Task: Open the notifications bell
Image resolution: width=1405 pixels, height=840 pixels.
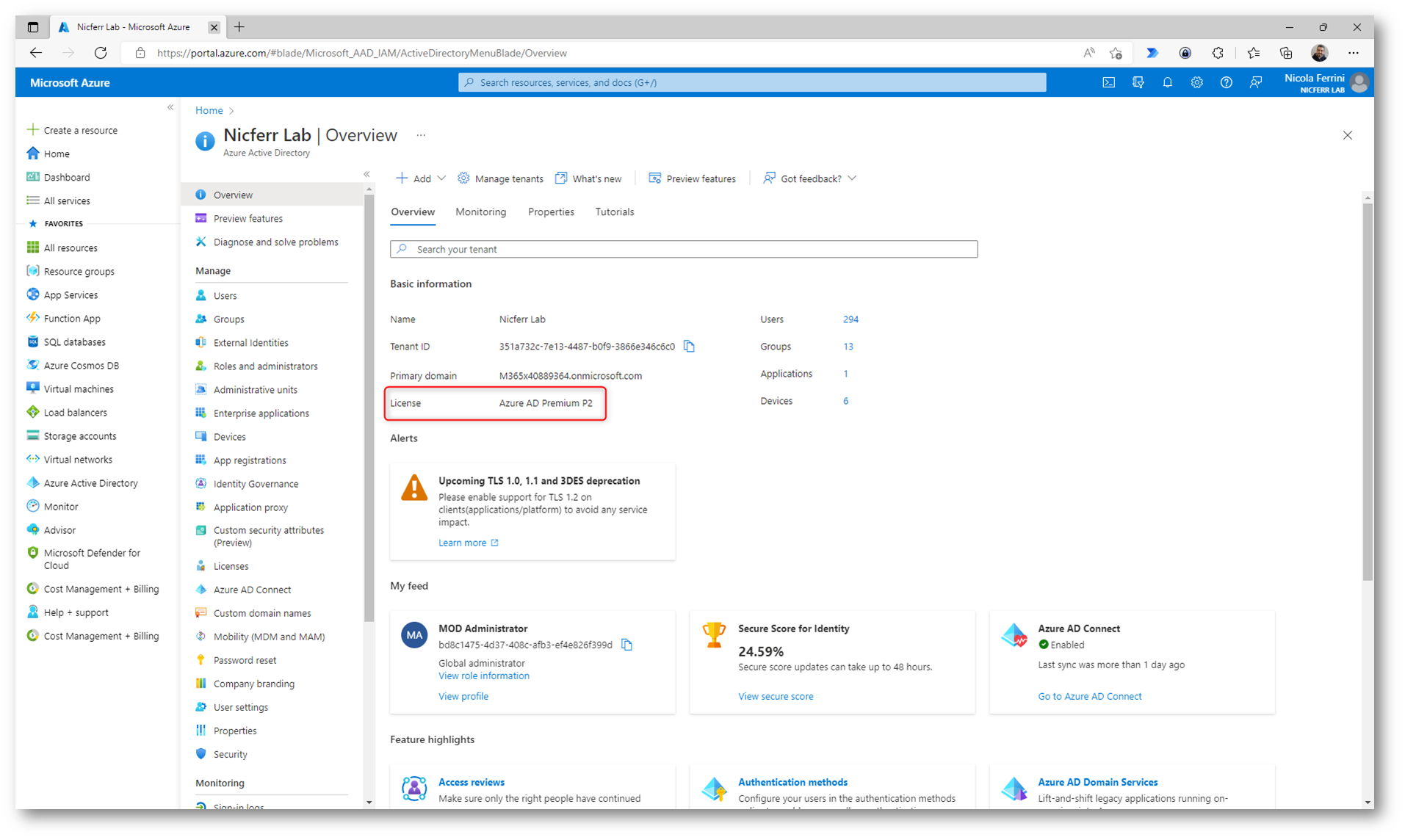Action: (x=1167, y=83)
